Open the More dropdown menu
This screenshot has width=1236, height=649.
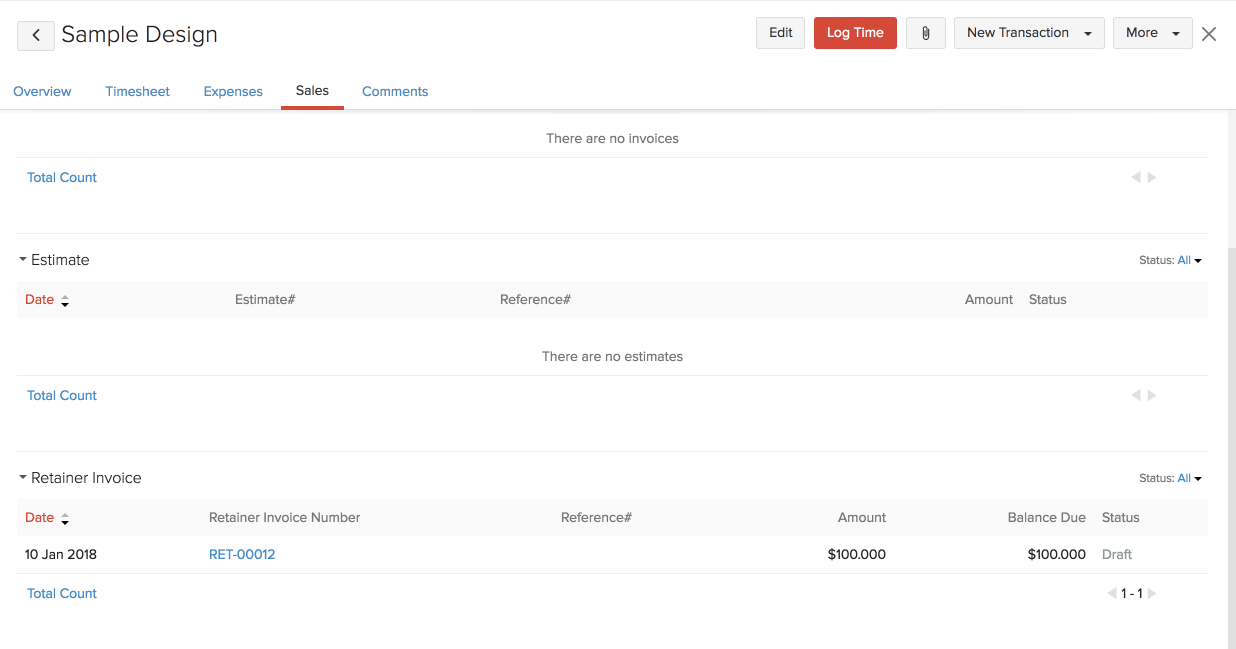1152,33
